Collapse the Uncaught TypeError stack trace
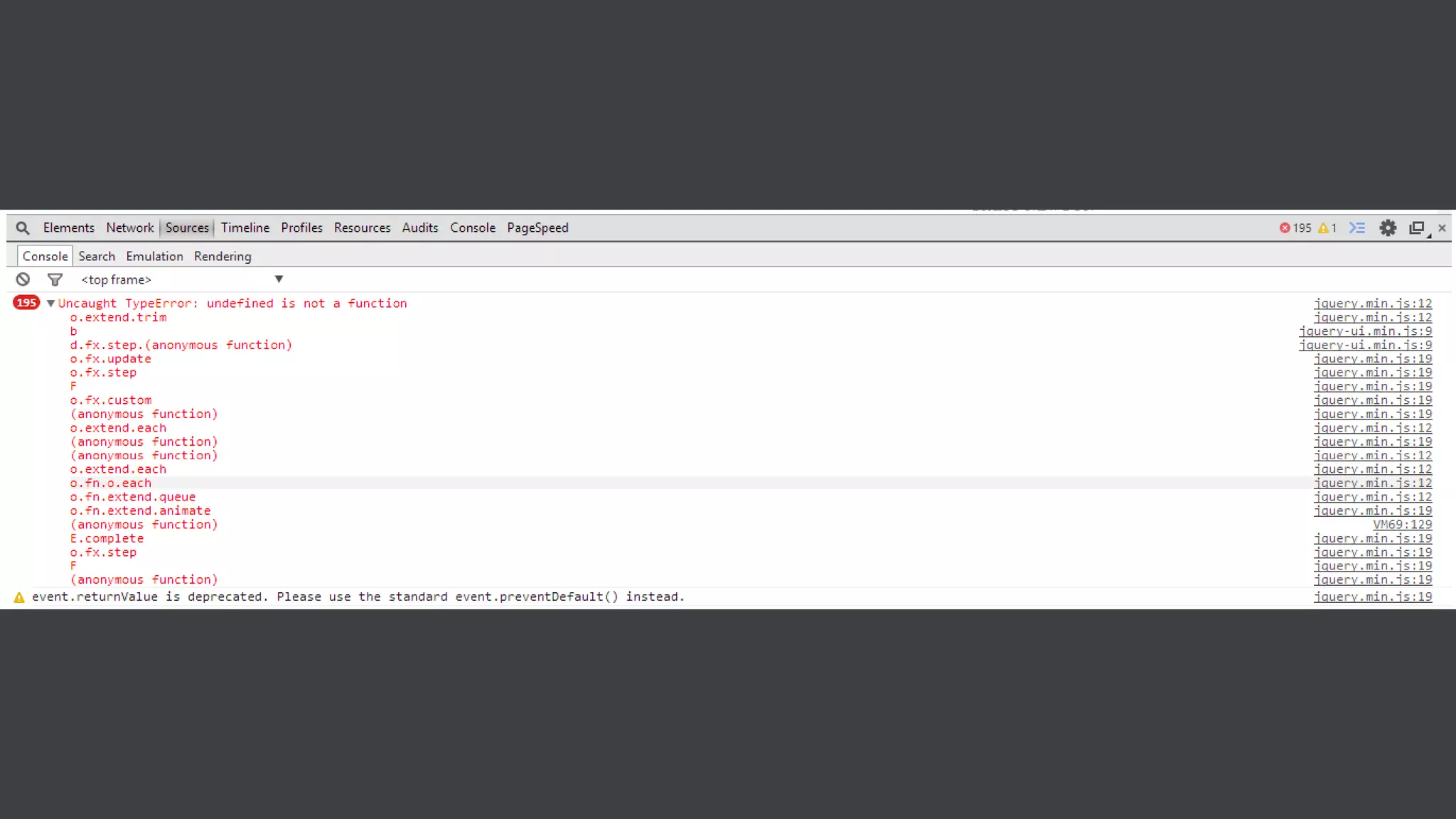1456x819 pixels. (x=50, y=304)
